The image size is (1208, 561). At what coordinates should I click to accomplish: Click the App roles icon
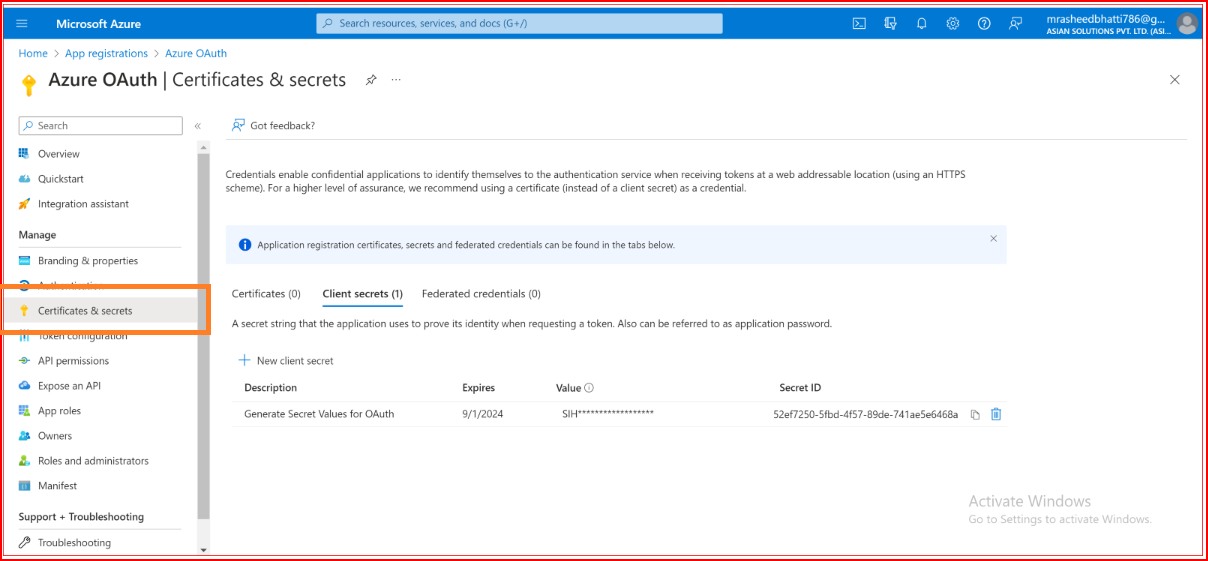(24, 411)
